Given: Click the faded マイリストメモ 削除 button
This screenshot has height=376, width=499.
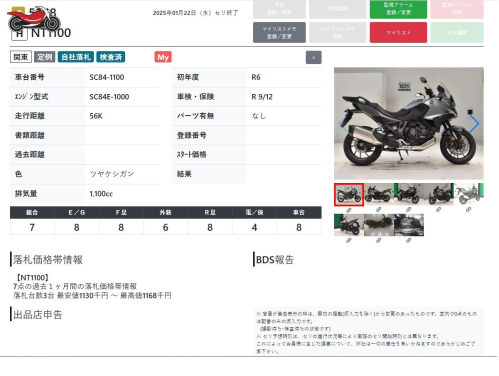Looking at the screenshot, I should tap(337, 33).
